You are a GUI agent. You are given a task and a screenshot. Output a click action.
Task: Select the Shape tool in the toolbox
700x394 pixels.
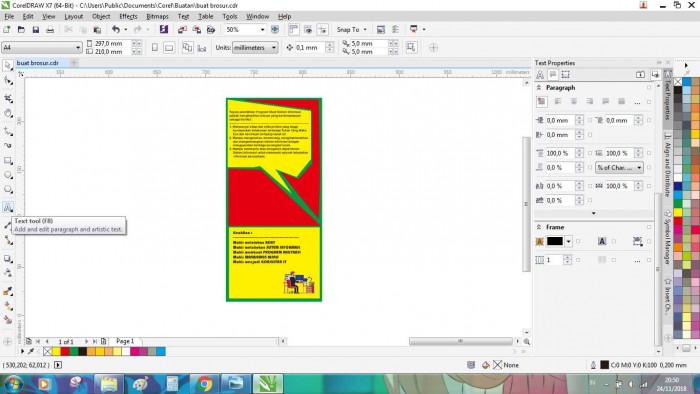(x=8, y=81)
